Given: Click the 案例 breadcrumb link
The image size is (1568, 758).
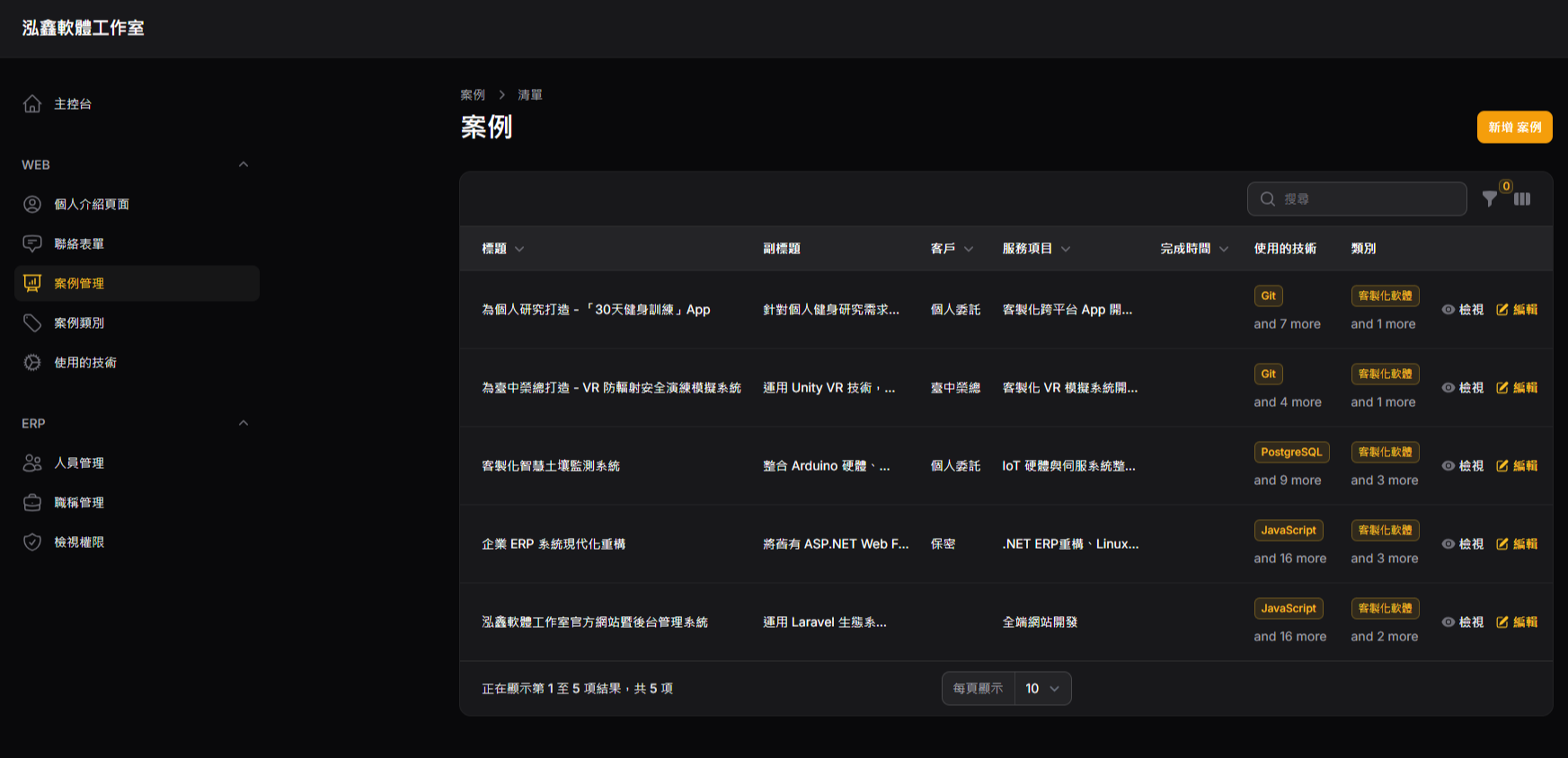Looking at the screenshot, I should tap(473, 95).
